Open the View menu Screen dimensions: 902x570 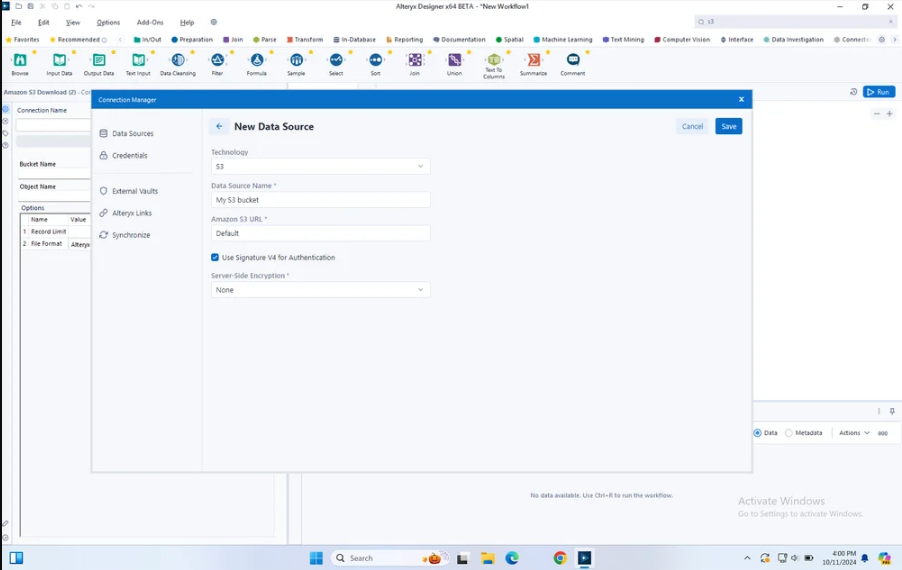(x=73, y=22)
